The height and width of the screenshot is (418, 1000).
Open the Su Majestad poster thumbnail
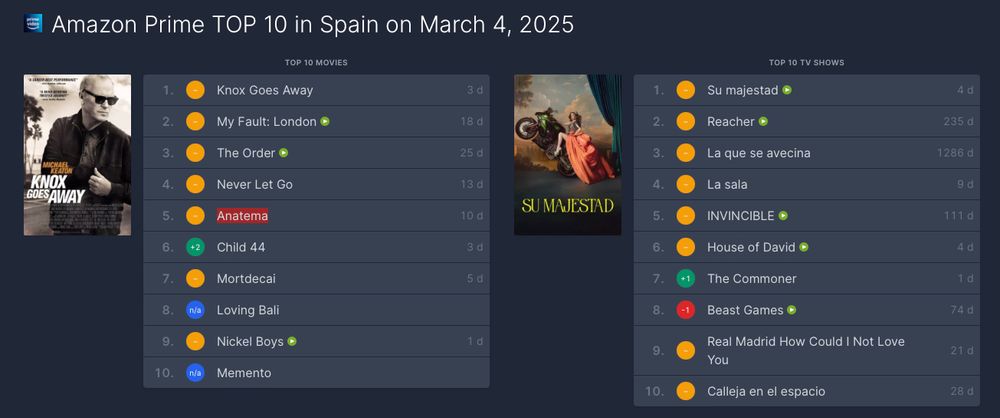pos(568,155)
